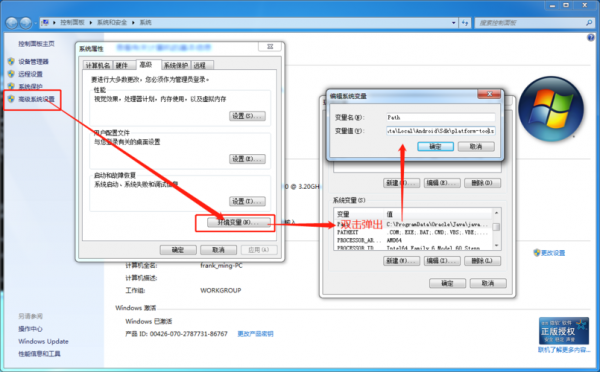Click user variables 删除(D) button

(x=482, y=183)
